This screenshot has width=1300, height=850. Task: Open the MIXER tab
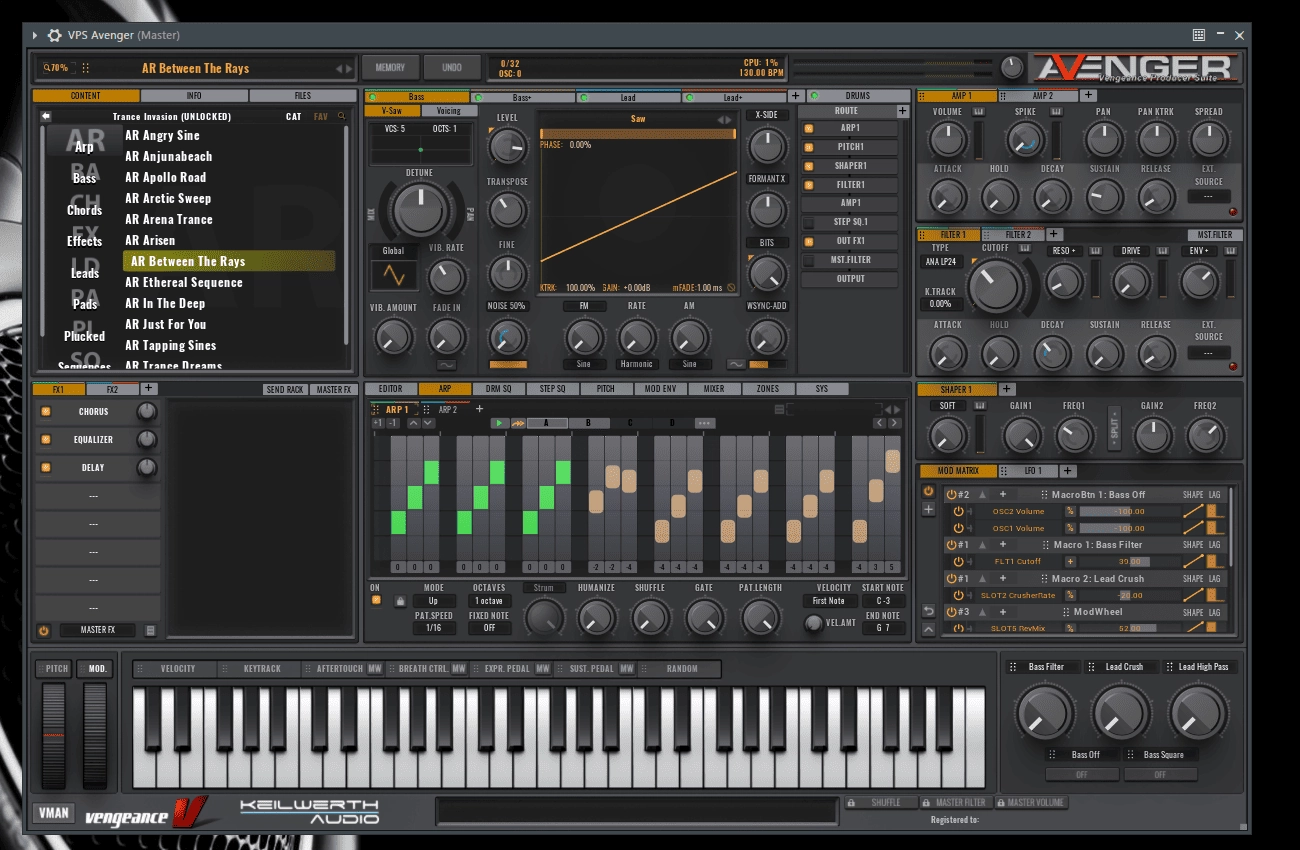tap(714, 389)
